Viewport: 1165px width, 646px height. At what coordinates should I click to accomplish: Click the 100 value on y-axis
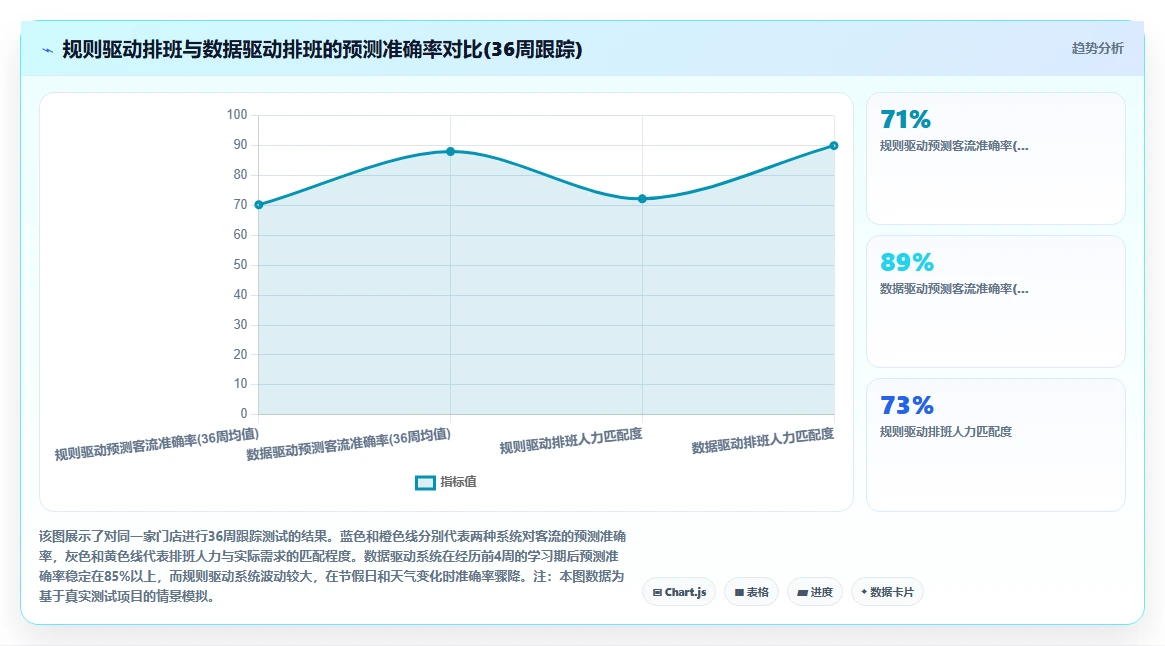pyautogui.click(x=237, y=114)
